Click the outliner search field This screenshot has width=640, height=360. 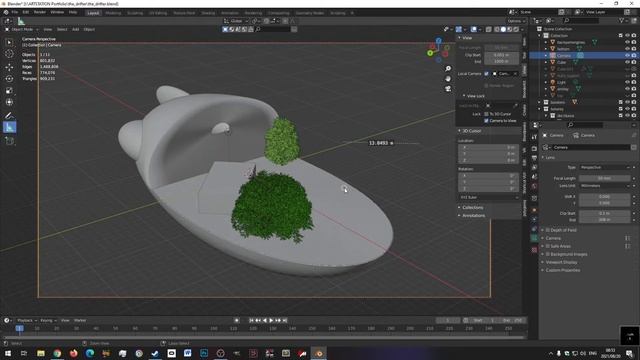click(x=581, y=20)
